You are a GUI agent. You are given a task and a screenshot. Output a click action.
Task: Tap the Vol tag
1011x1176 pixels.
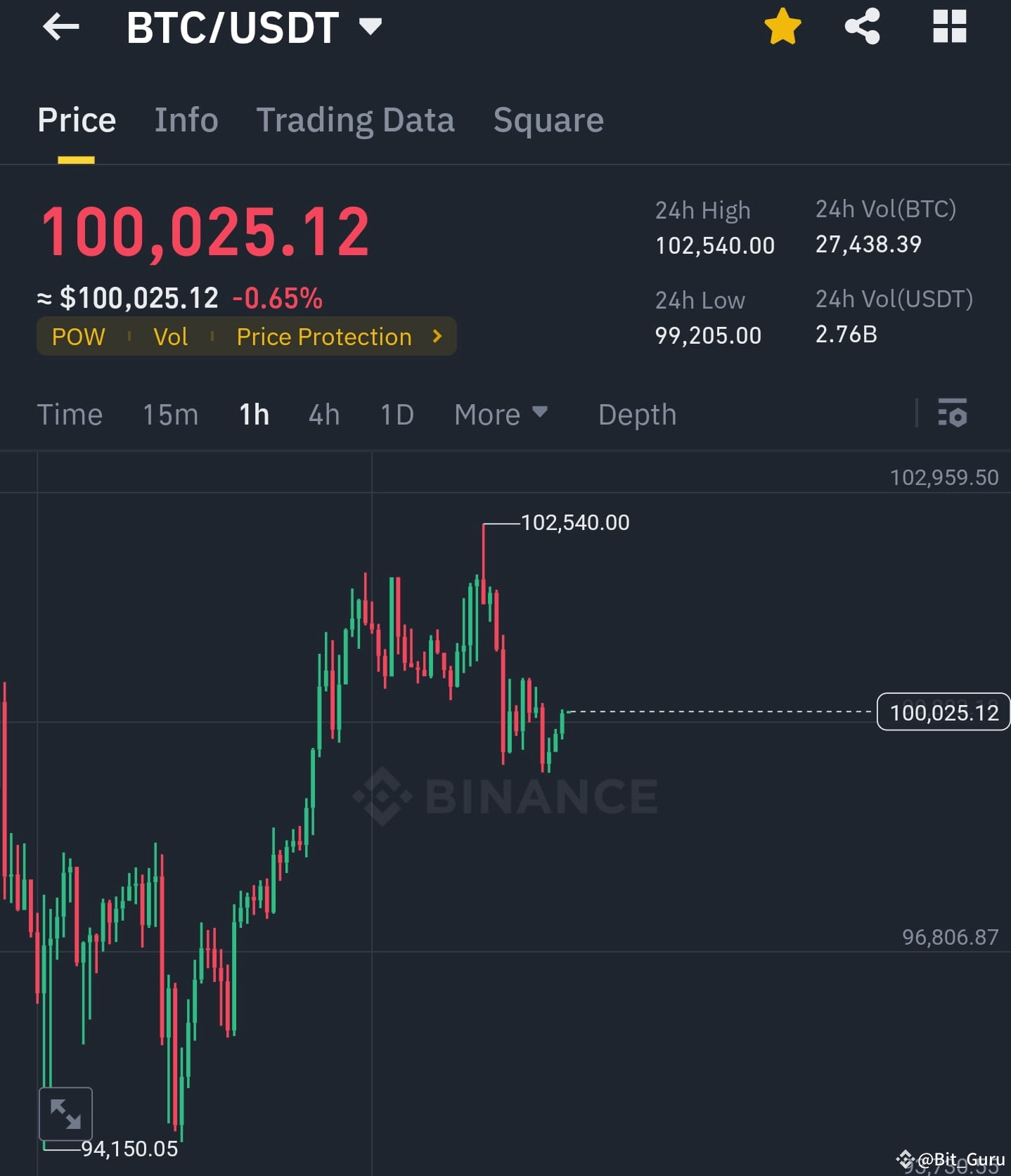[170, 337]
